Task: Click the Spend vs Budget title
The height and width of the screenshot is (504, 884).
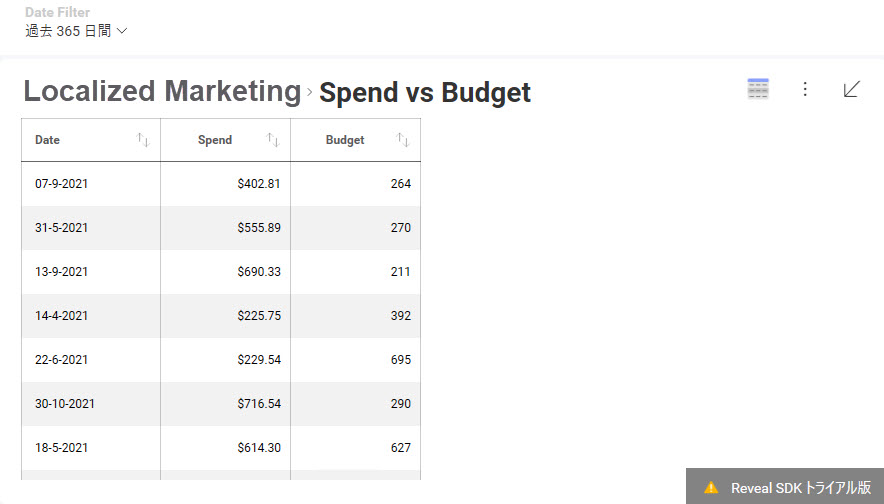Action: [x=425, y=93]
